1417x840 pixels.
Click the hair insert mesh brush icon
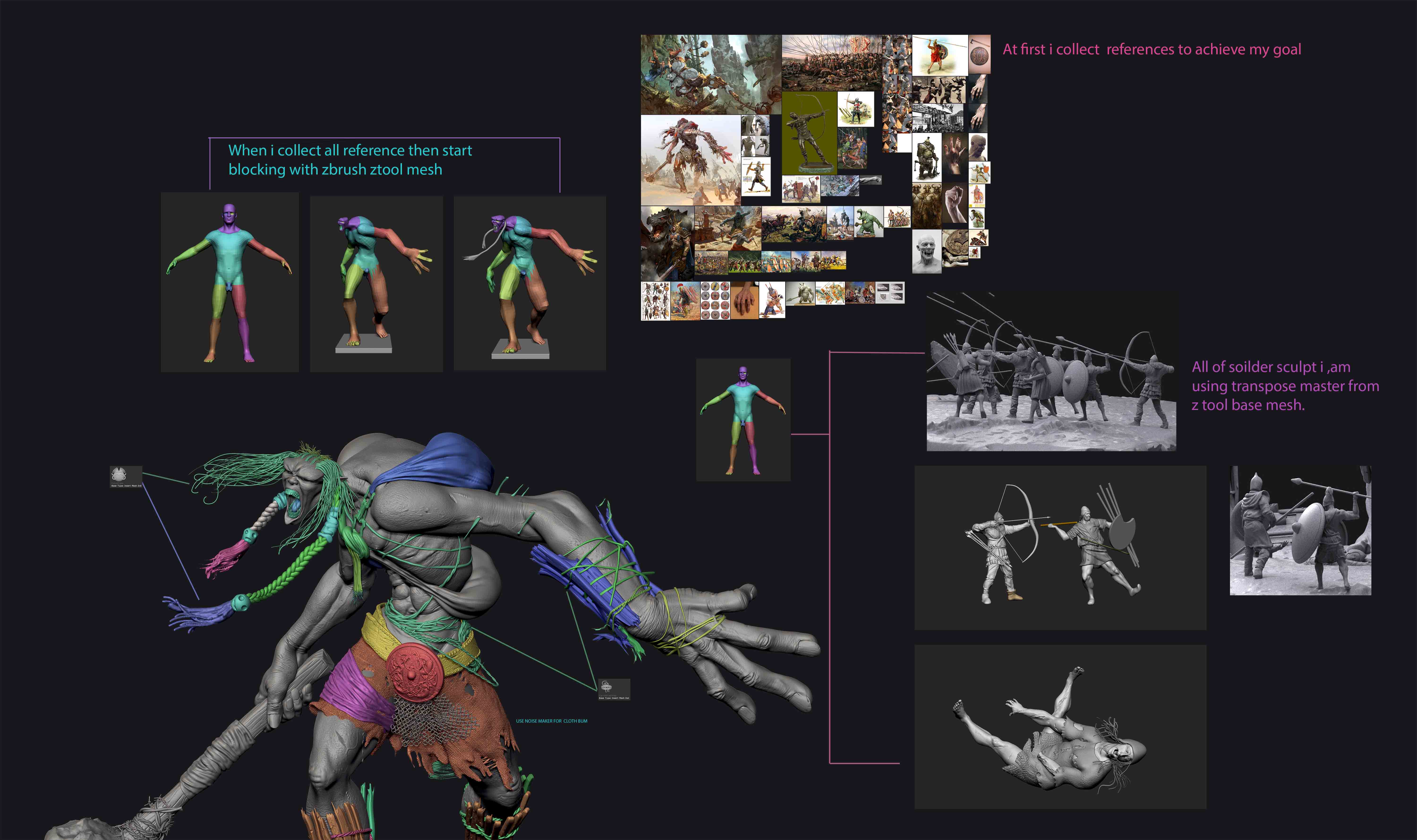pyautogui.click(x=126, y=477)
